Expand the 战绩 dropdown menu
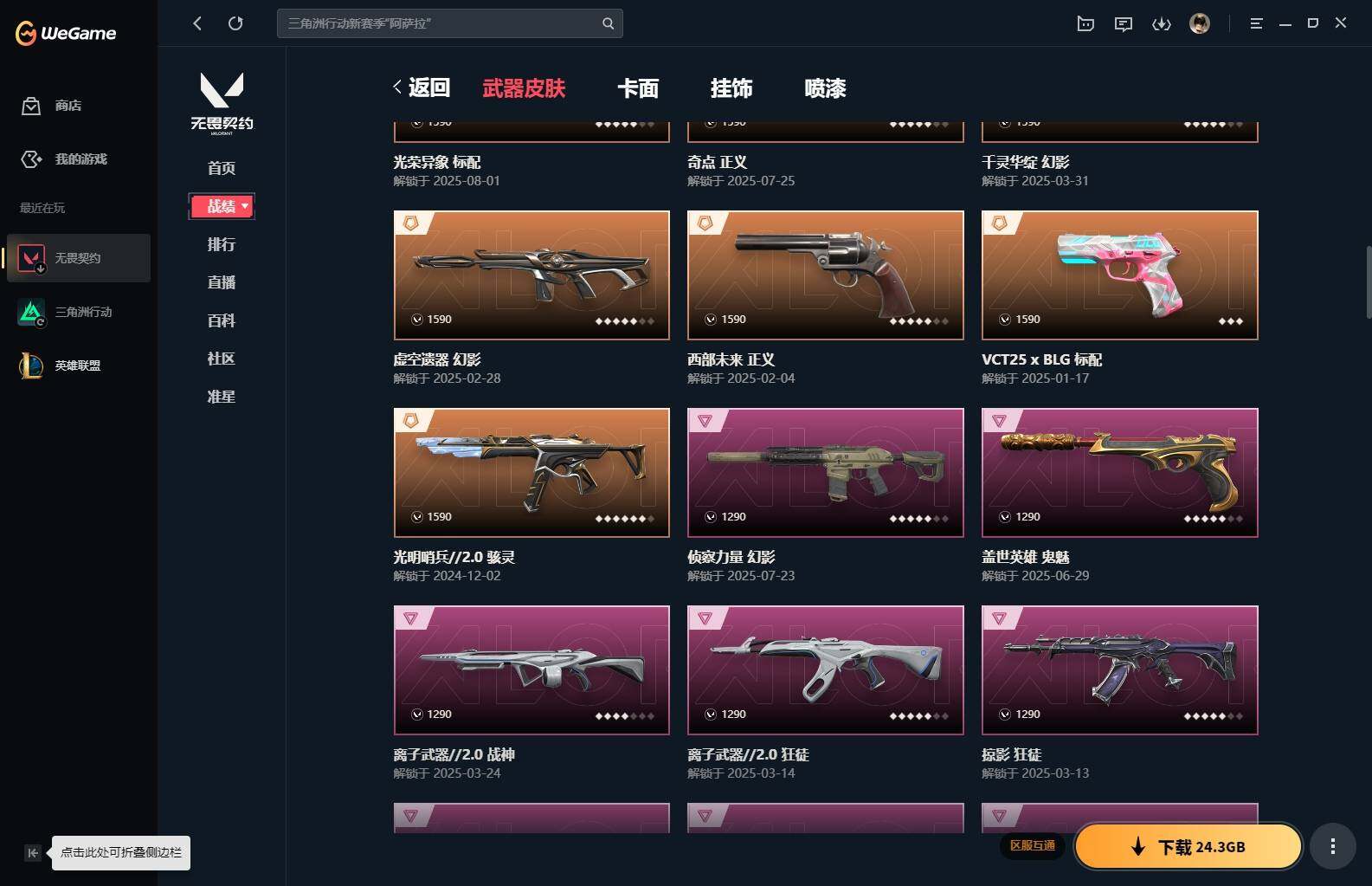The height and width of the screenshot is (886, 1372). click(x=222, y=206)
